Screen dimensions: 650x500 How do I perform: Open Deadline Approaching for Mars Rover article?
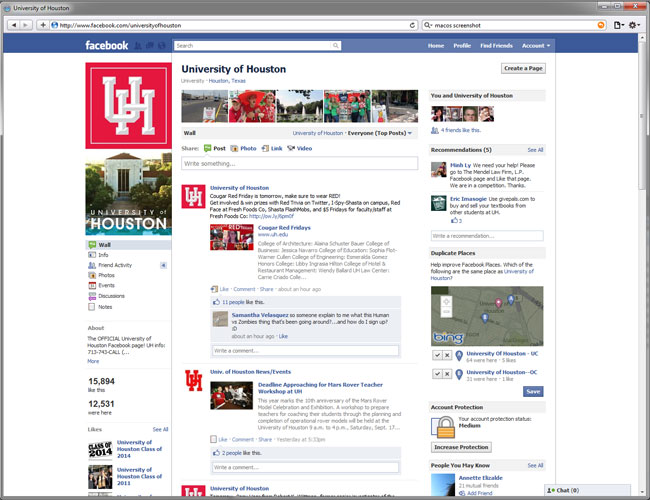click(320, 388)
